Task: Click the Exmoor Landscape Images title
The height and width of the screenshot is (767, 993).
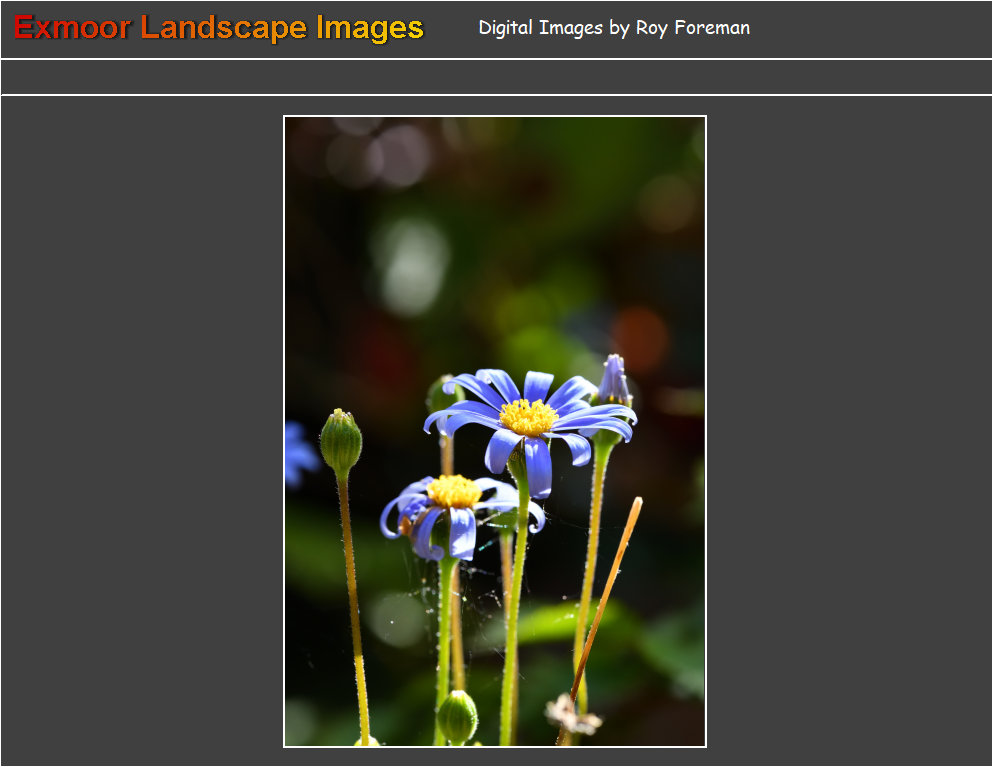Action: click(219, 28)
